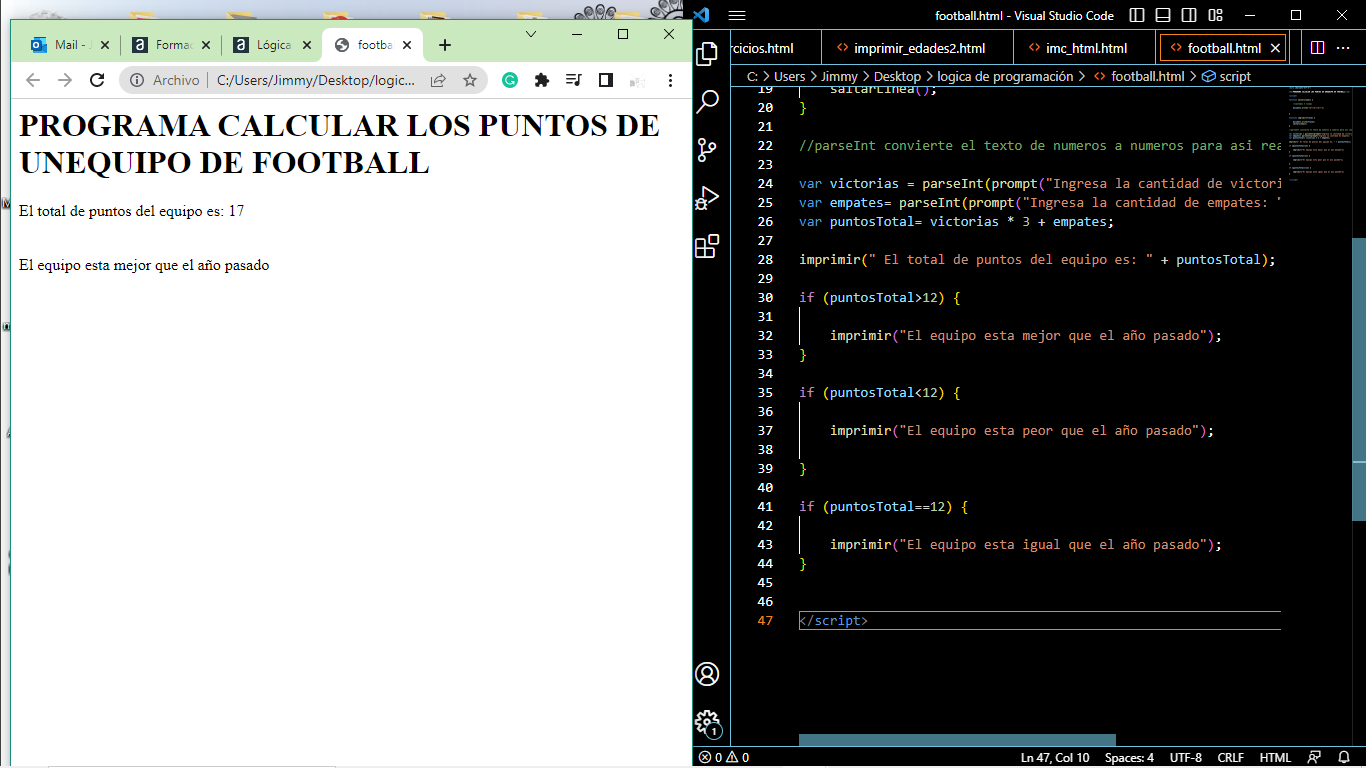Change language mode via HTML

click(1275, 758)
